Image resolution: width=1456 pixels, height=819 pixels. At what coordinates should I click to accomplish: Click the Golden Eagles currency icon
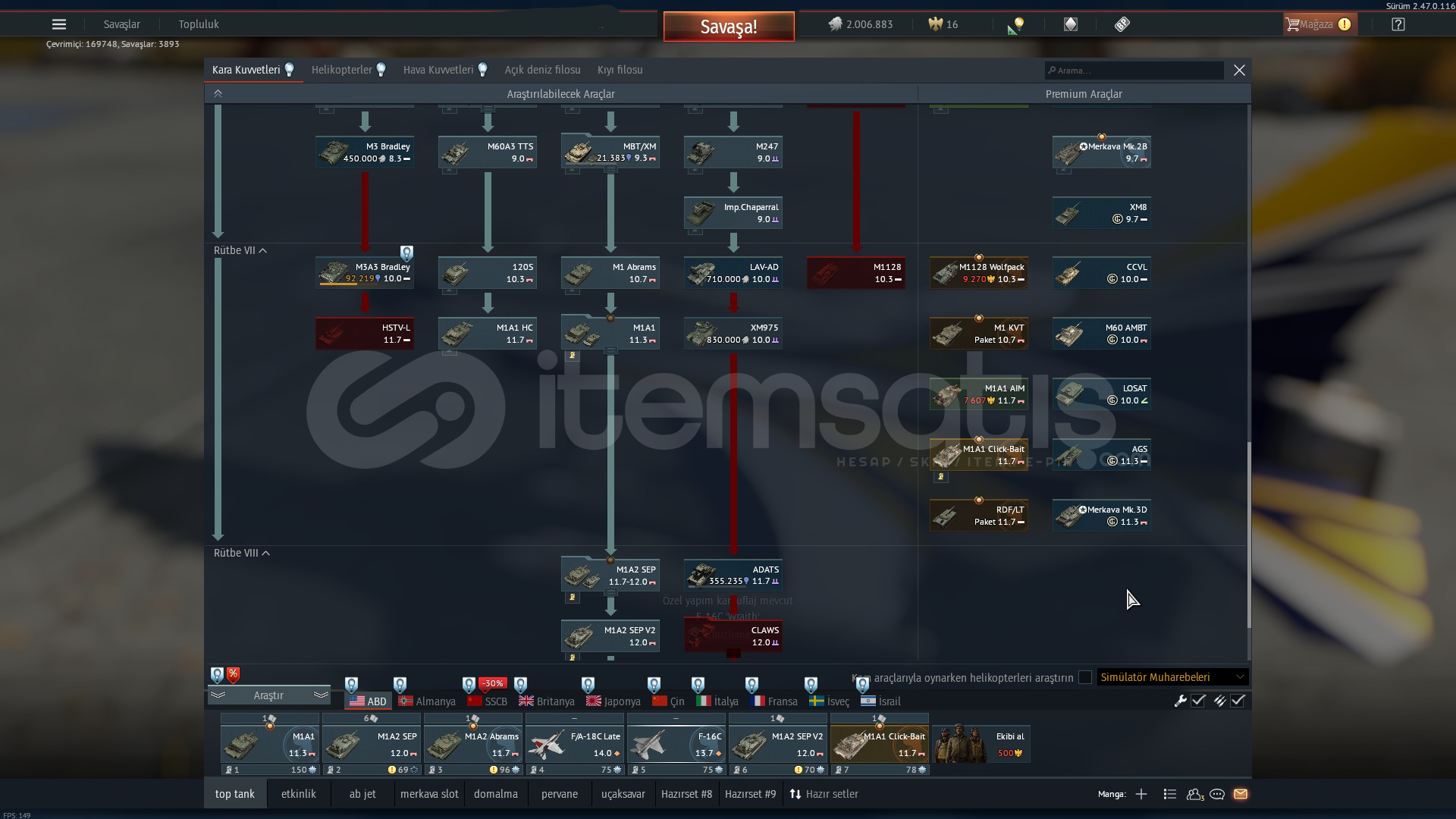[x=935, y=24]
